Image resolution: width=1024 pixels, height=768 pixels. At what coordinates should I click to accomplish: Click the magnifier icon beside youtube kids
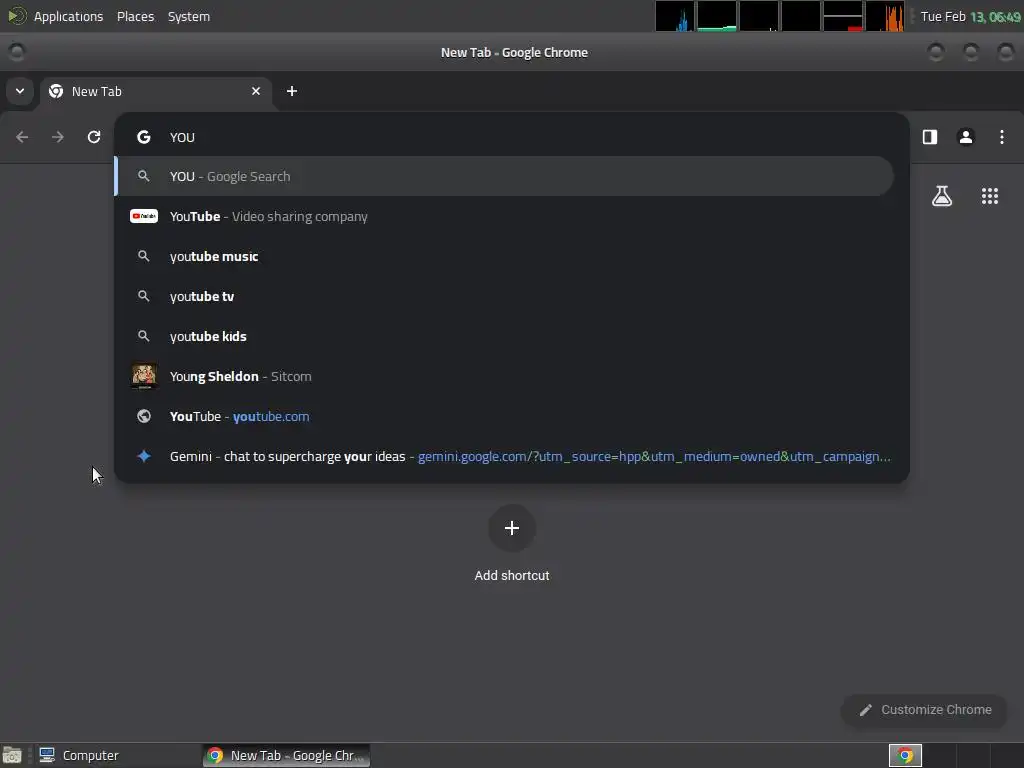[144, 336]
